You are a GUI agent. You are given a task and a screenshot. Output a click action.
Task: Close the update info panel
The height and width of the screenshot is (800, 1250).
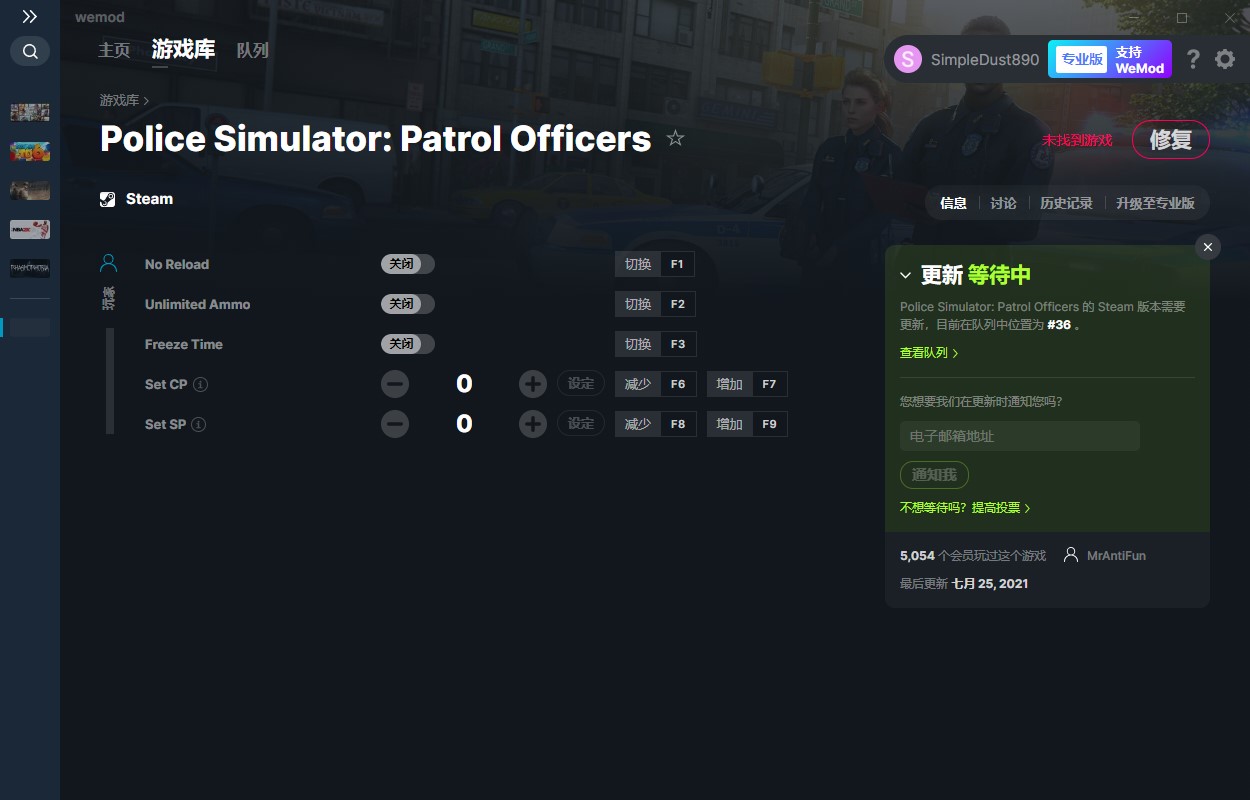[x=1208, y=247]
